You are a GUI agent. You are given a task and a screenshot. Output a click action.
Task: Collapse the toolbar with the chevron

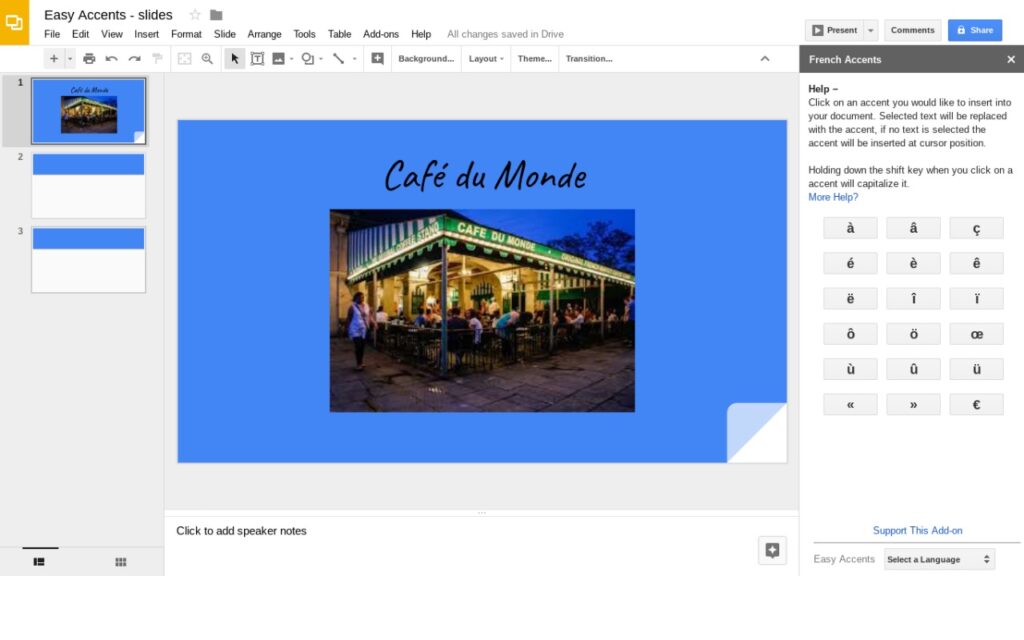coord(765,58)
